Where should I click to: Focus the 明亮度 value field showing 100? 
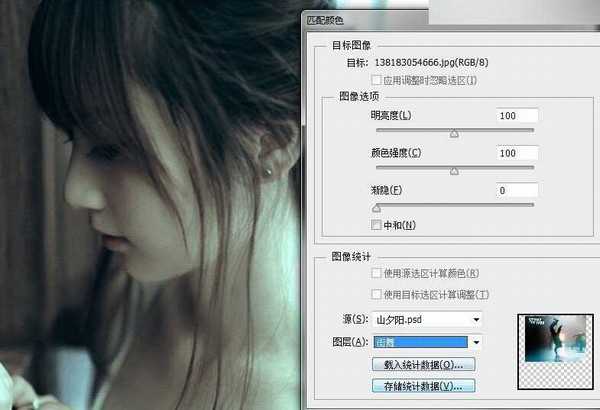pos(516,116)
